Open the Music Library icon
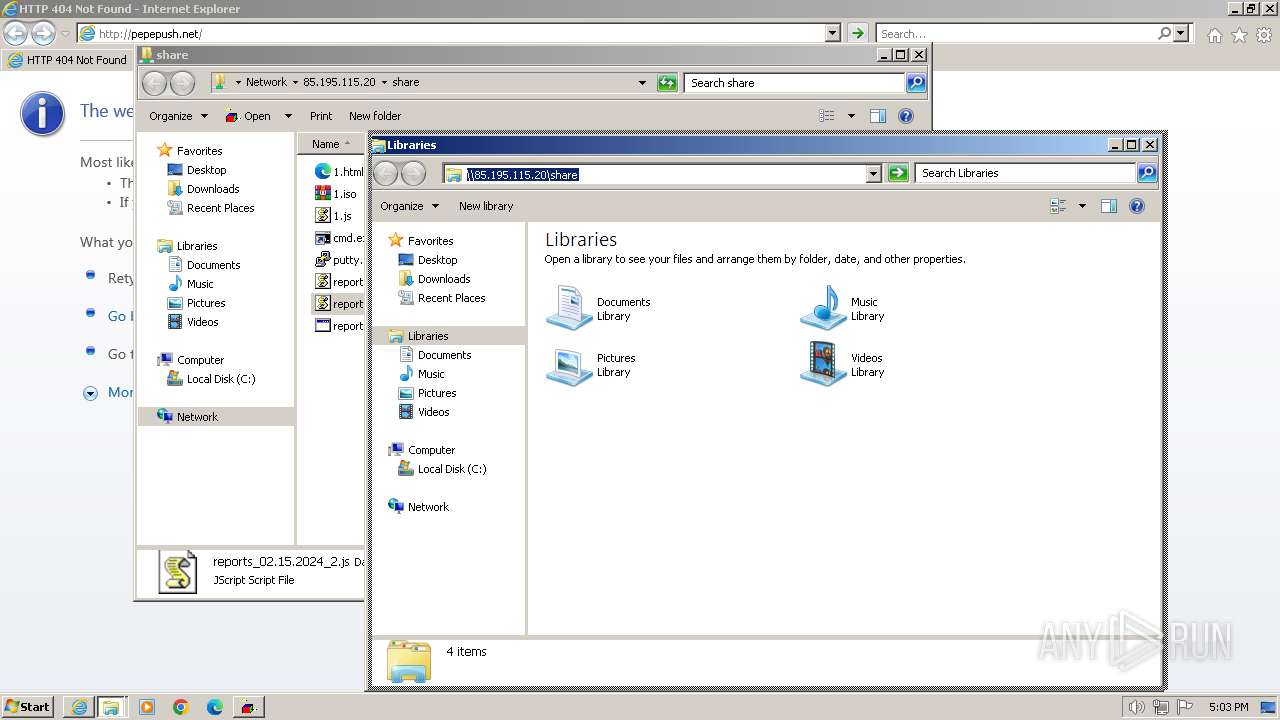 [824, 308]
